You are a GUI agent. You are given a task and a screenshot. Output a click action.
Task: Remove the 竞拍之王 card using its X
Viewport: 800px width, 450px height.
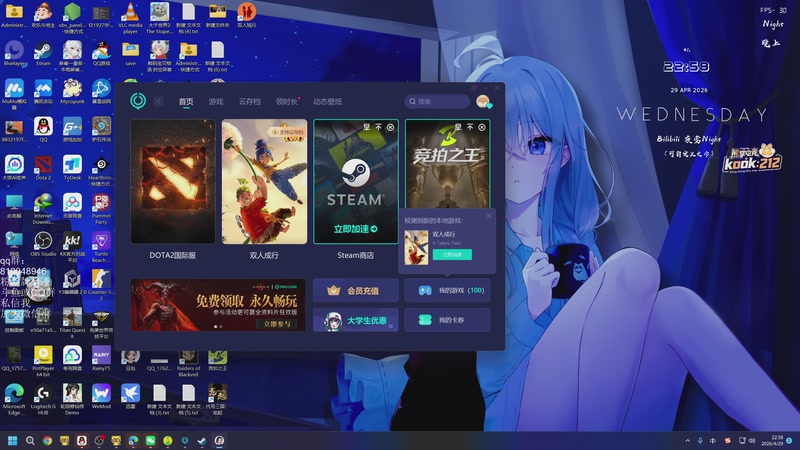click(482, 127)
